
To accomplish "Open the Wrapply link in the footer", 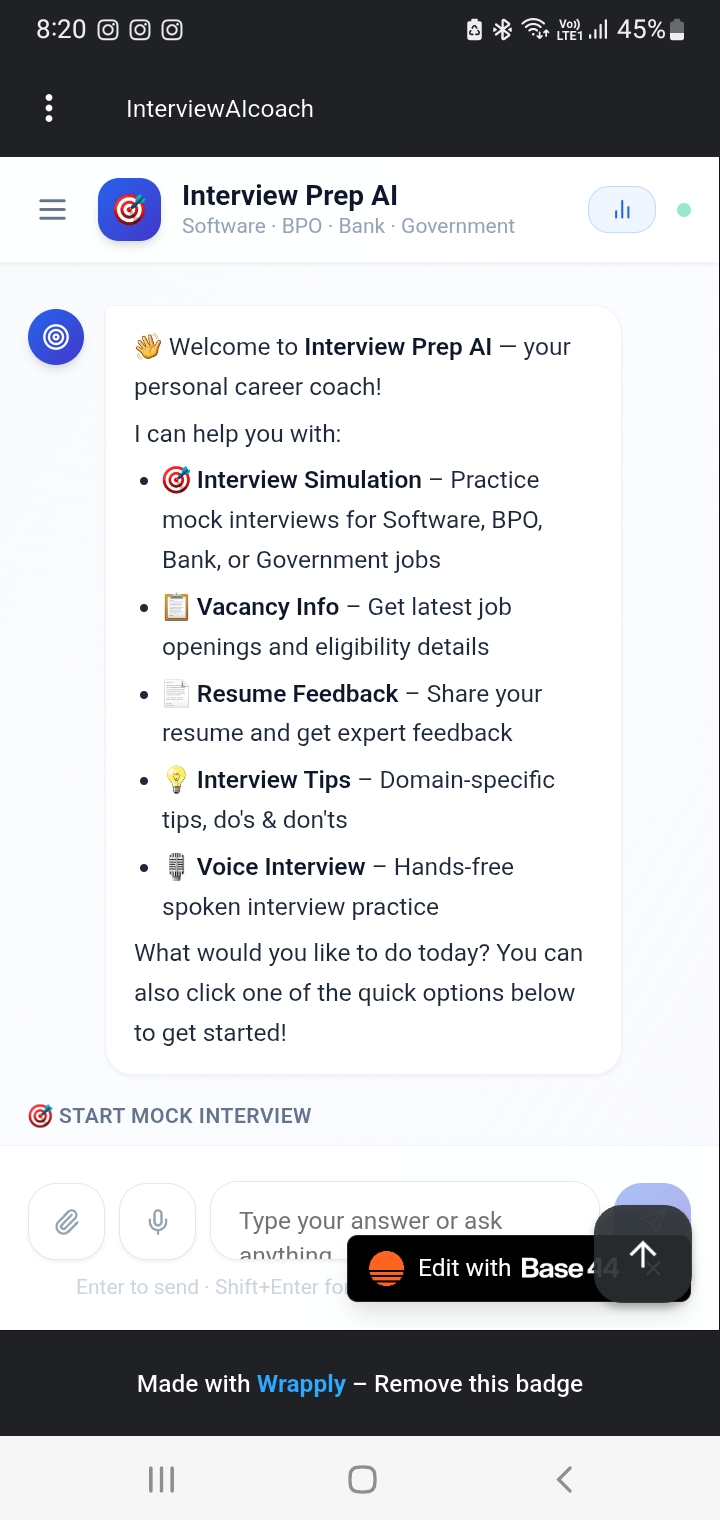I will 301,1383.
